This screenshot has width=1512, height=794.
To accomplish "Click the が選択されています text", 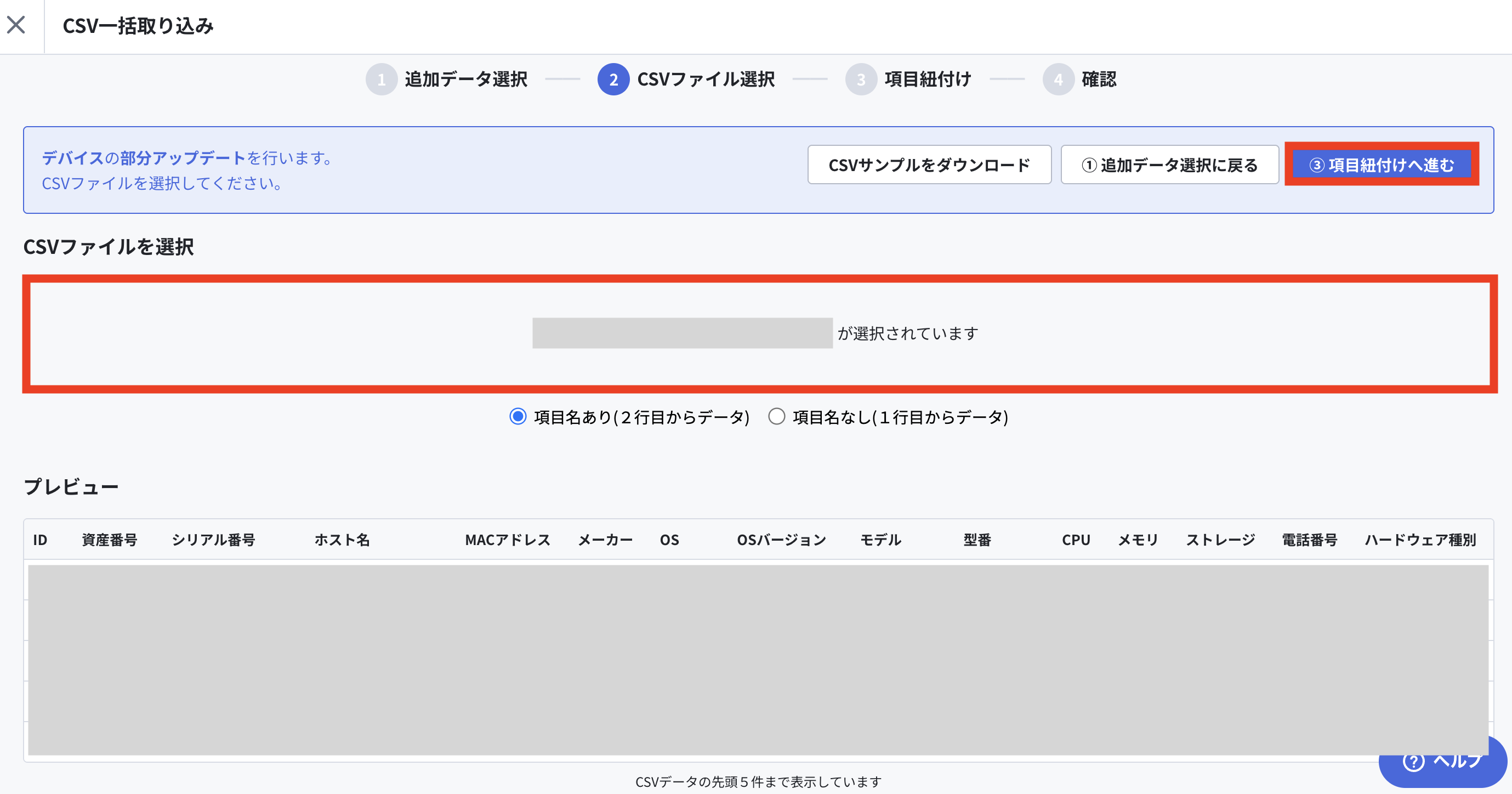I will tap(907, 333).
